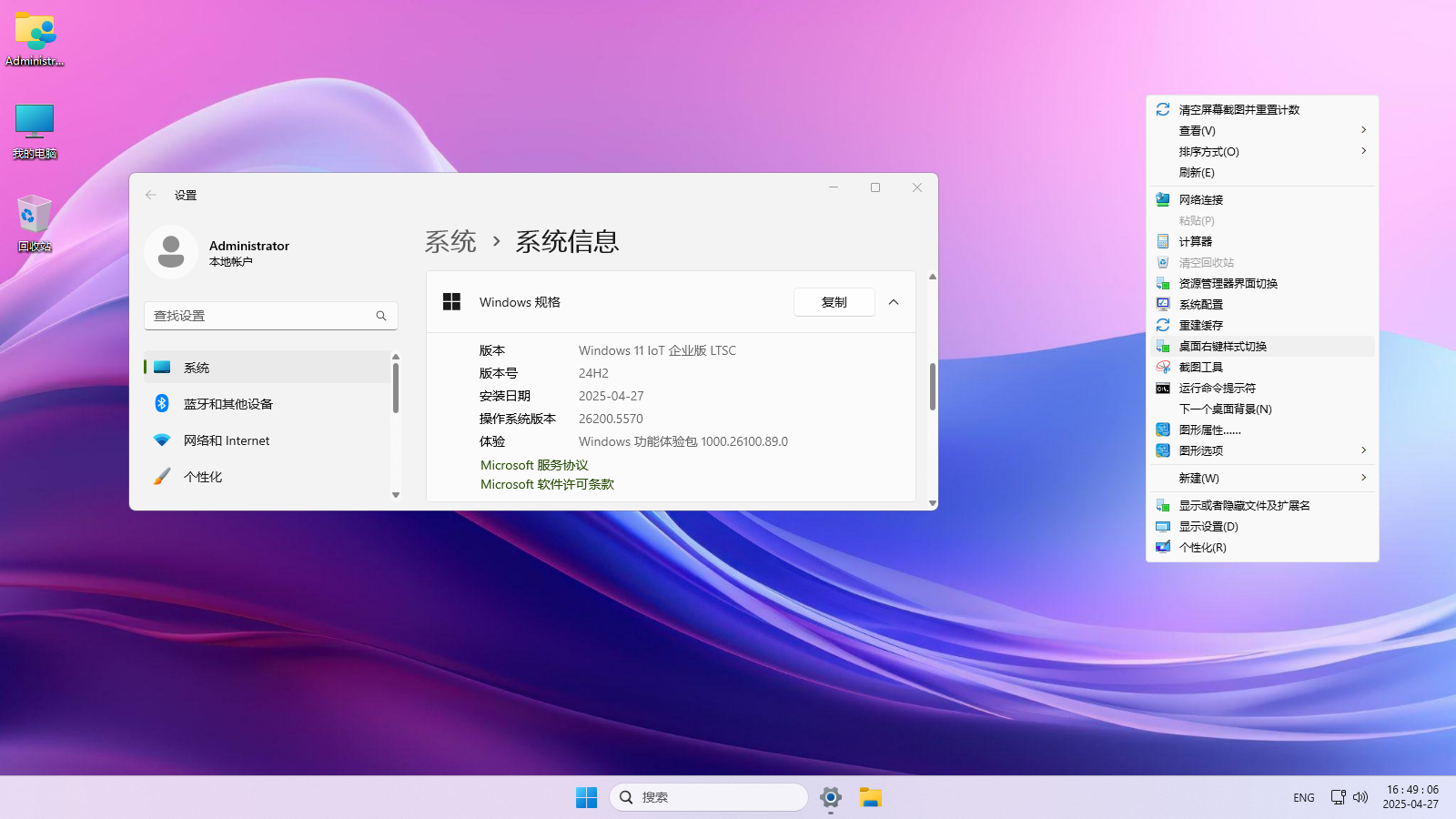Viewport: 1456px width, 819px height.
Task: Open Microsoft 软件许可条款 link
Action: click(547, 484)
